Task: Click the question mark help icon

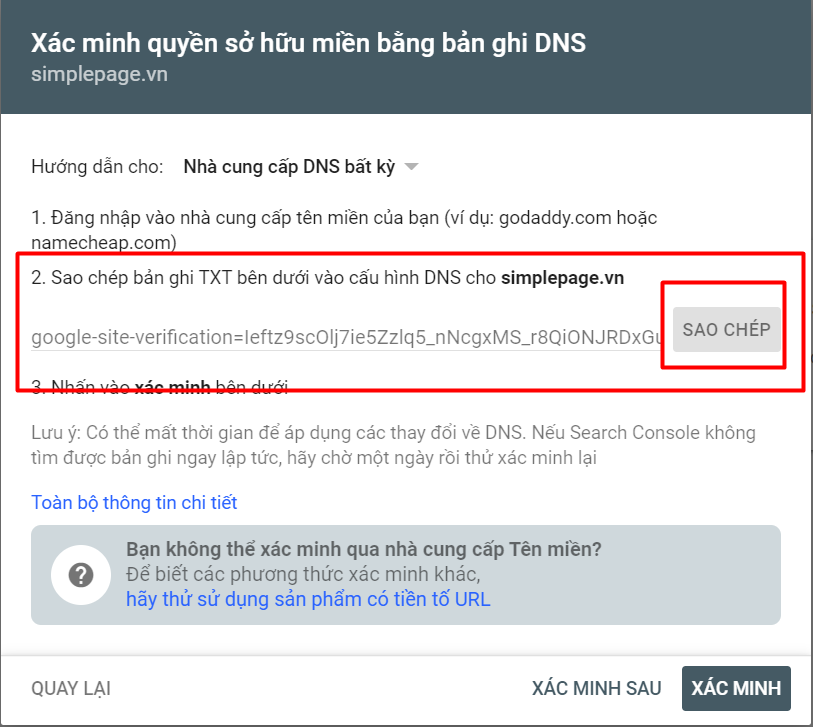Action: (80, 575)
